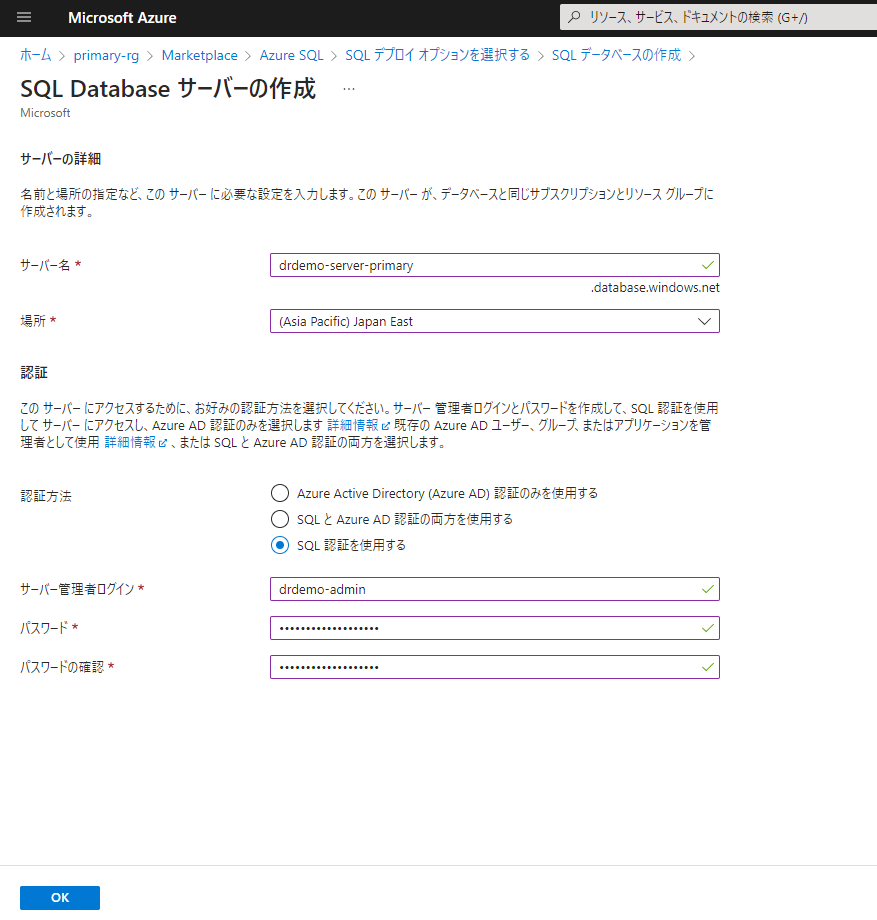Open the ellipsis menu beside the page title
The height and width of the screenshot is (920, 877).
[349, 89]
